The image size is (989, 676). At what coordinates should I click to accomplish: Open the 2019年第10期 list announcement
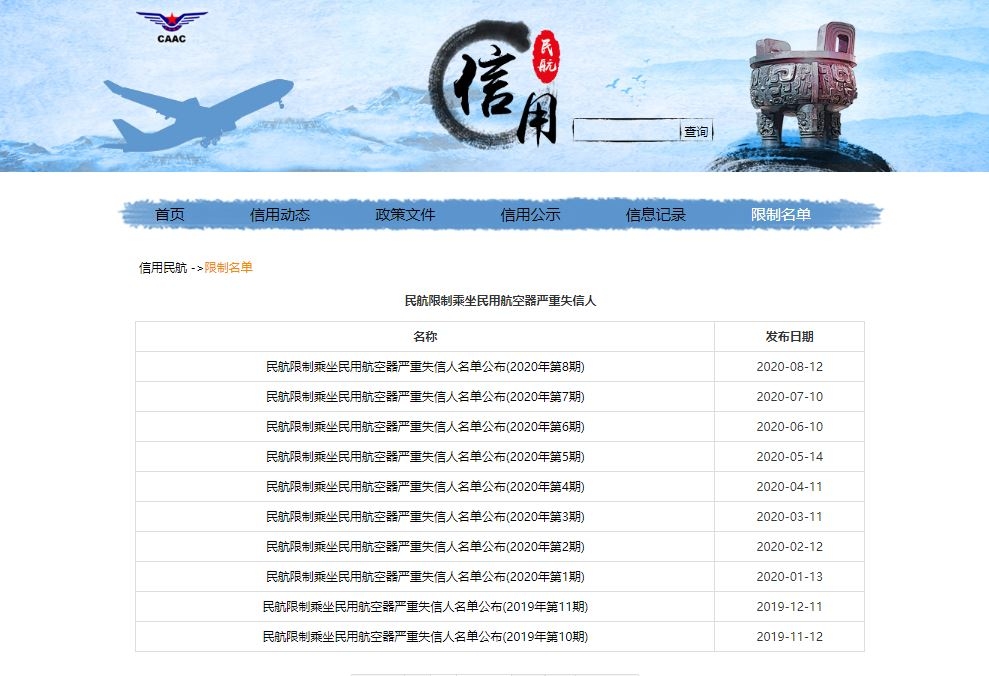pyautogui.click(x=425, y=637)
